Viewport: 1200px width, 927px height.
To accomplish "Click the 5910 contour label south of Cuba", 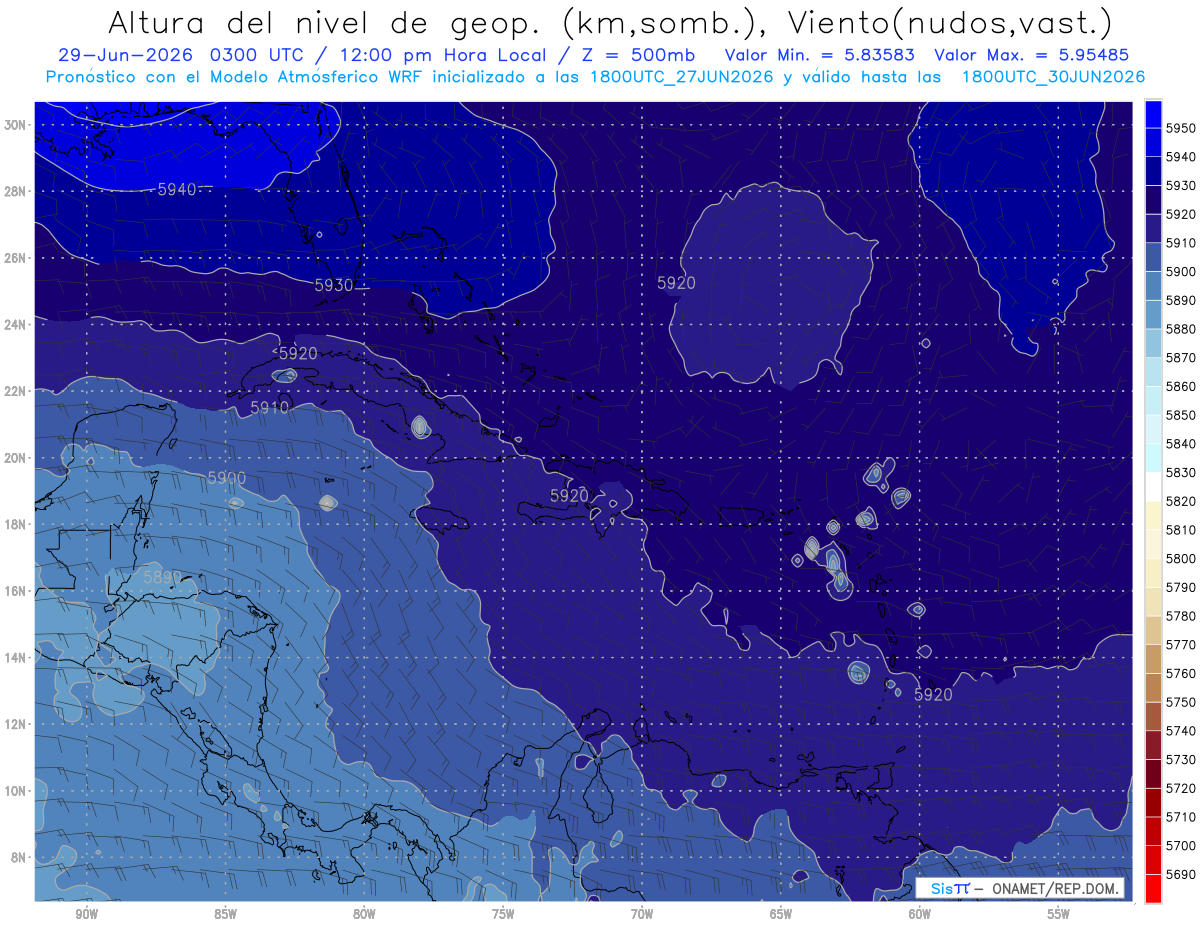I will 269,408.
